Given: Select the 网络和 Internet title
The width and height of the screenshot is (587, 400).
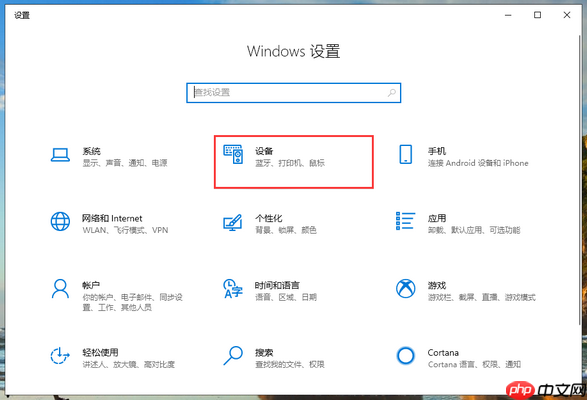Looking at the screenshot, I should (x=112, y=218).
